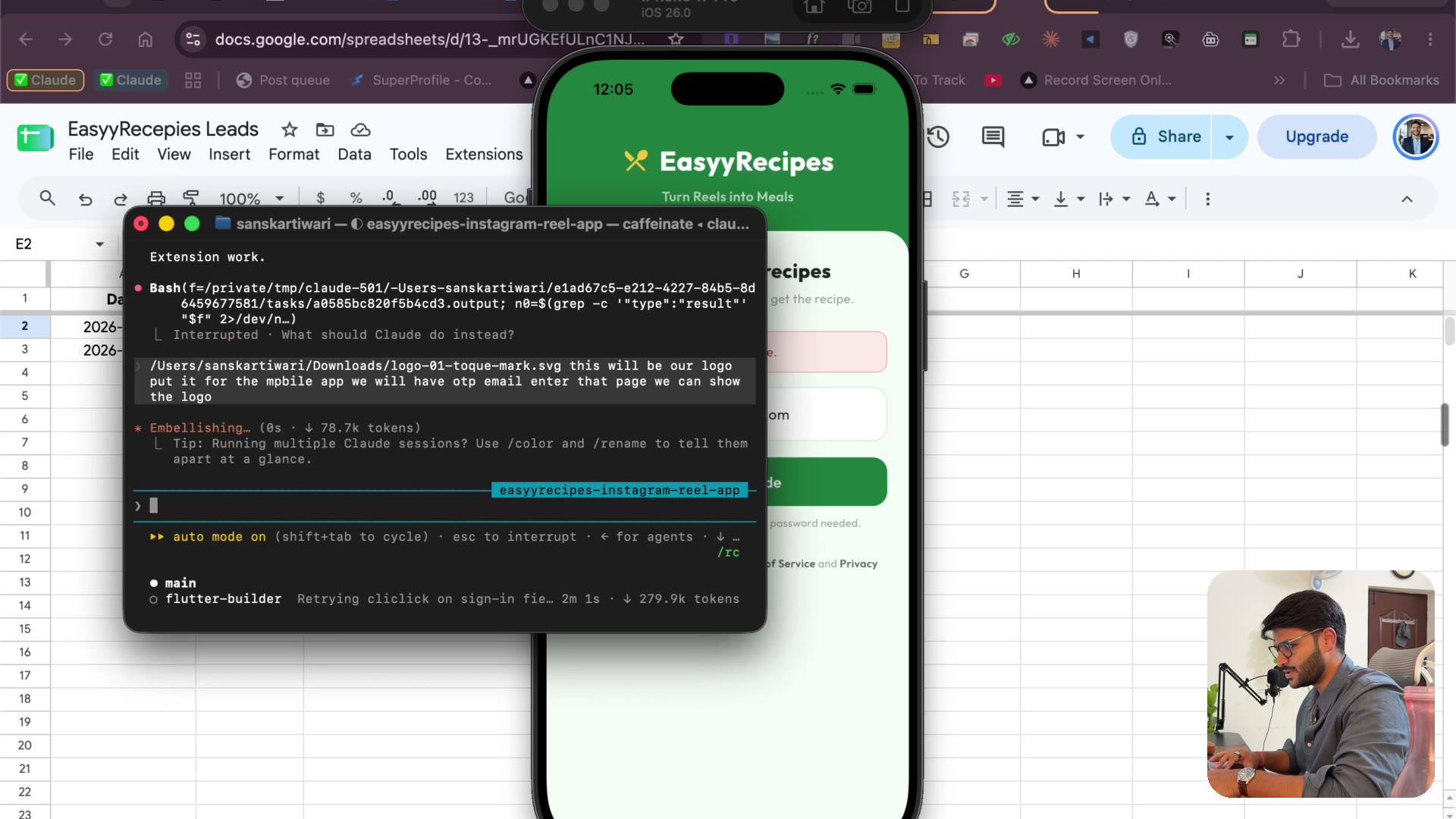Open the Record Screen Online bookmark

(1096, 80)
